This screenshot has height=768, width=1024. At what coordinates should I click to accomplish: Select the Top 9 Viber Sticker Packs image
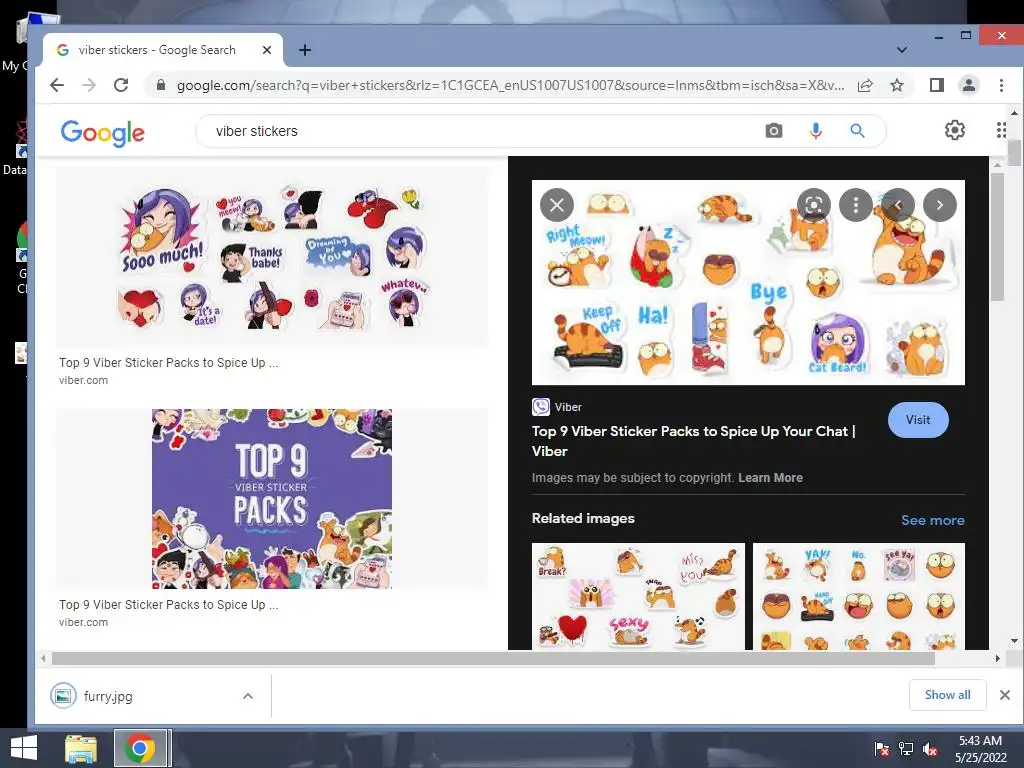(x=272, y=499)
